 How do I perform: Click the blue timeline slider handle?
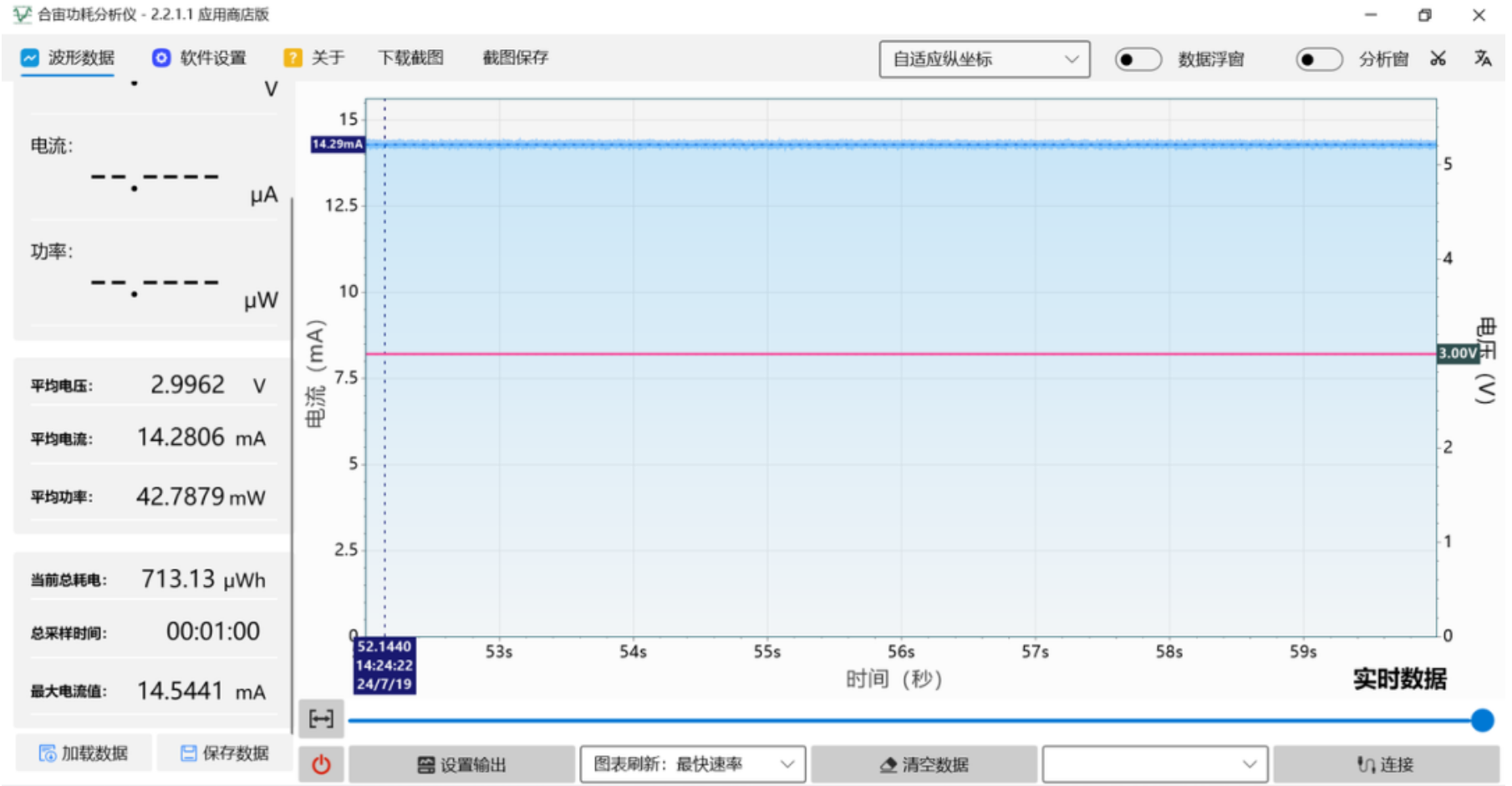click(x=1483, y=720)
